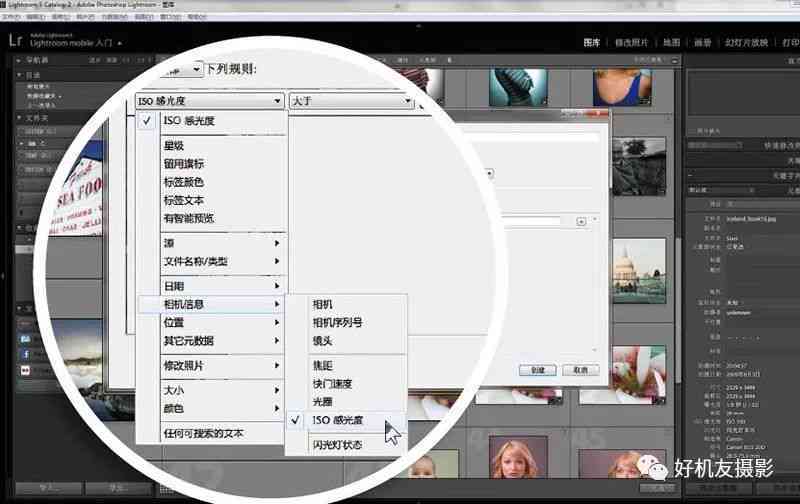The height and width of the screenshot is (504, 800).
Task: Click the Flickr publish service icon
Action: pyautogui.click(x=26, y=370)
